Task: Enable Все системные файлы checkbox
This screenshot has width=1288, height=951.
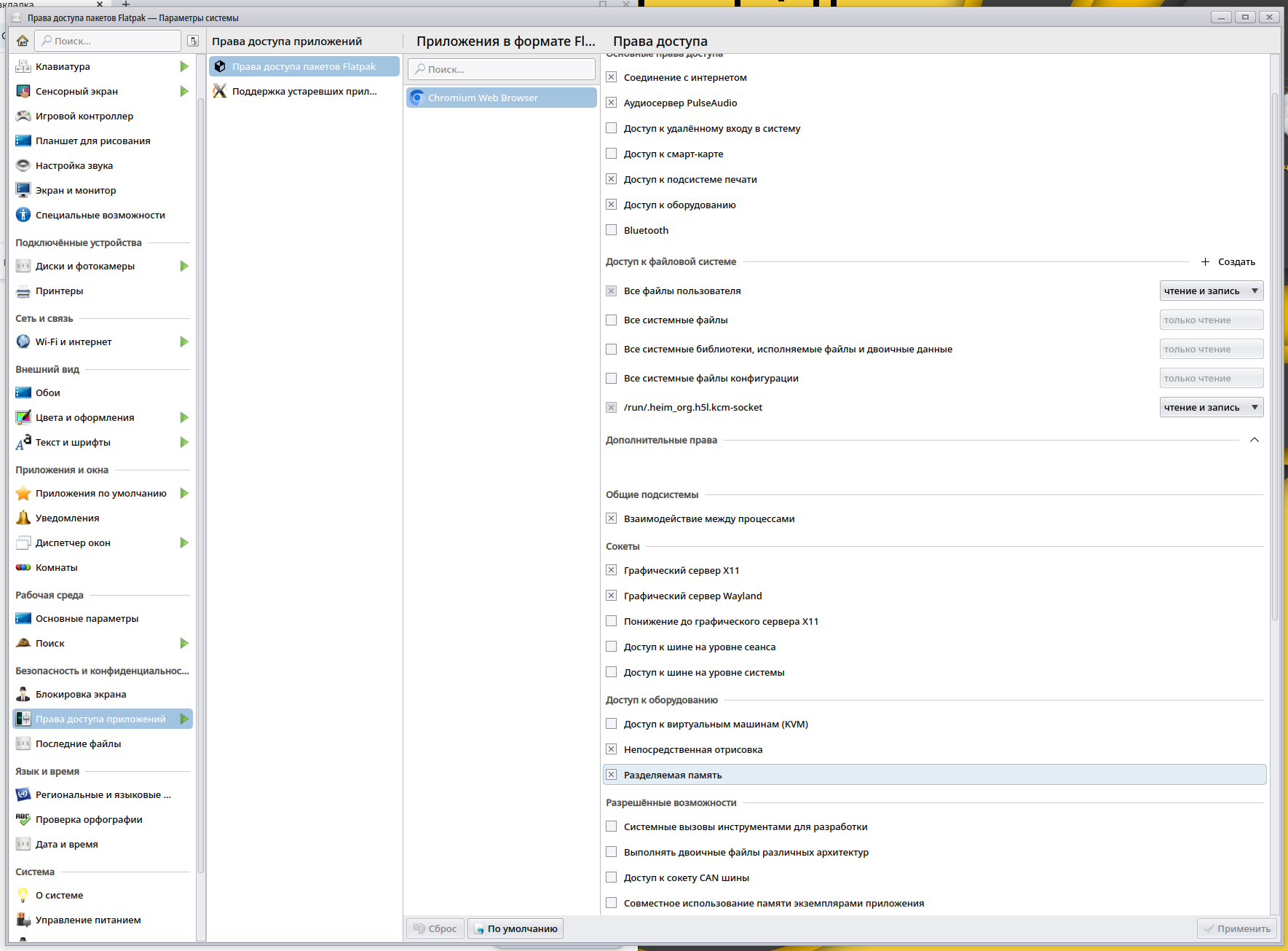Action: point(612,320)
